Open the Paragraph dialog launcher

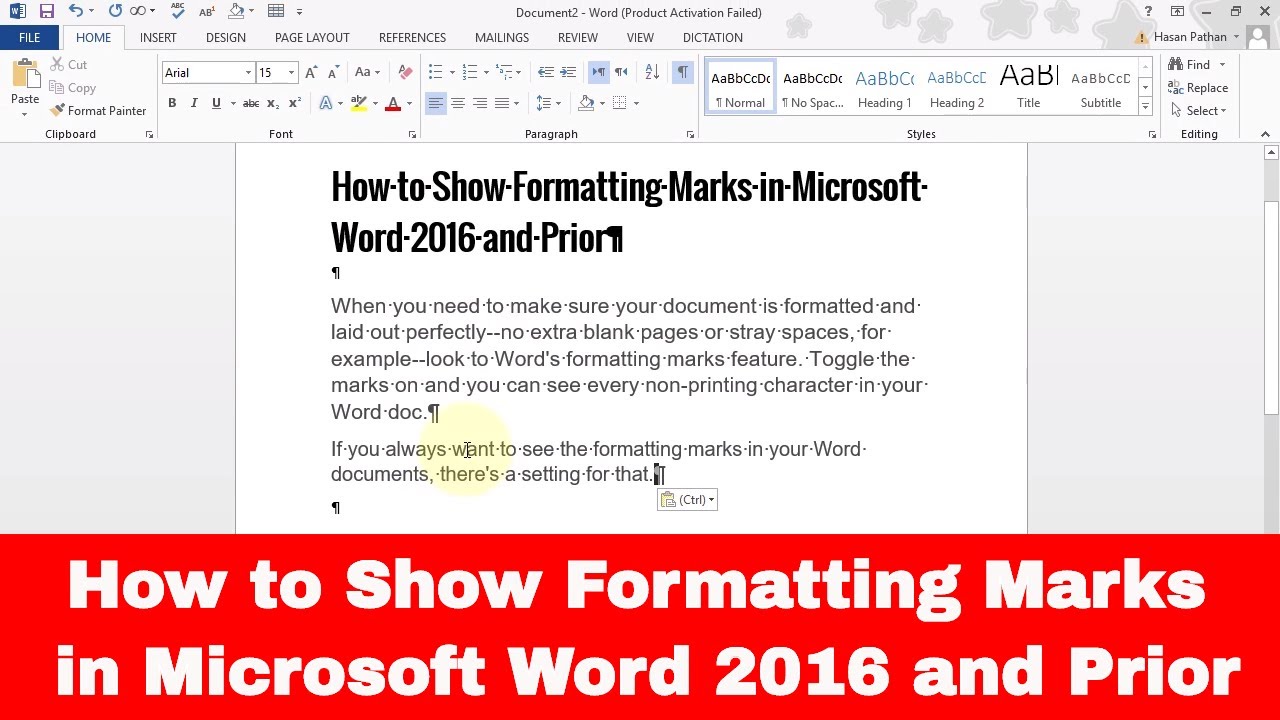point(690,134)
